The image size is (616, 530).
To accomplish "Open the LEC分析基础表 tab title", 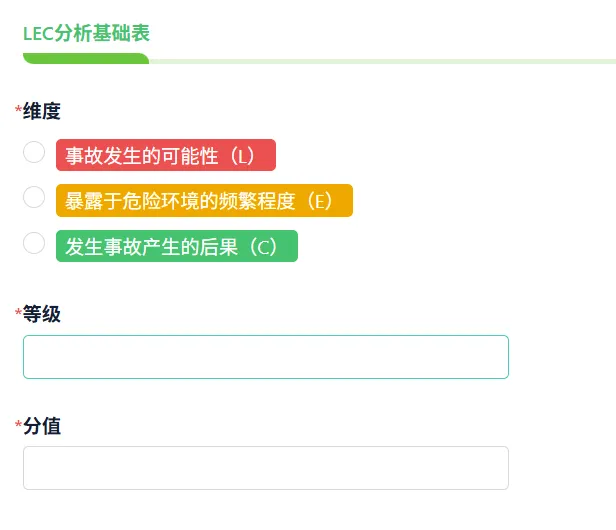I will [86, 33].
